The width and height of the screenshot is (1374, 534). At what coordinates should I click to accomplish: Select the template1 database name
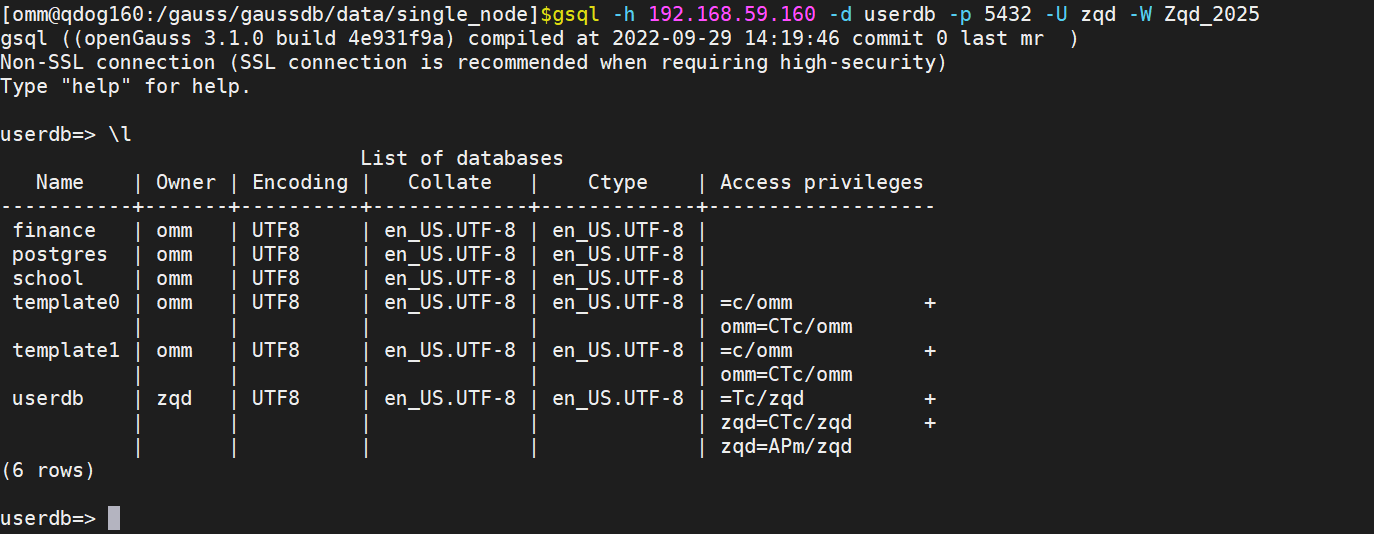66,350
